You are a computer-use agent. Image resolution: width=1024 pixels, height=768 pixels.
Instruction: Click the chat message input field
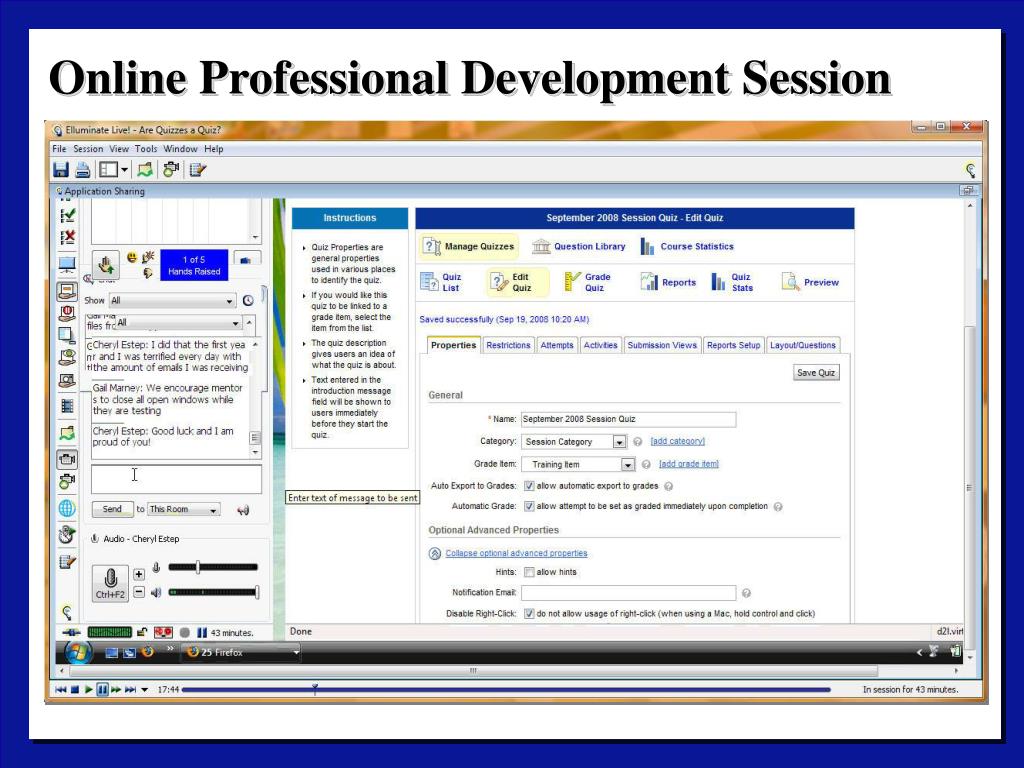point(176,478)
